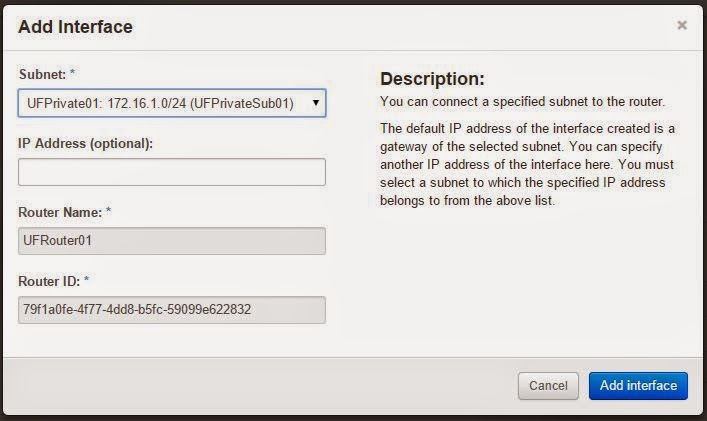Image resolution: width=707 pixels, height=421 pixels.
Task: Cancel adding the interface
Action: pos(548,386)
